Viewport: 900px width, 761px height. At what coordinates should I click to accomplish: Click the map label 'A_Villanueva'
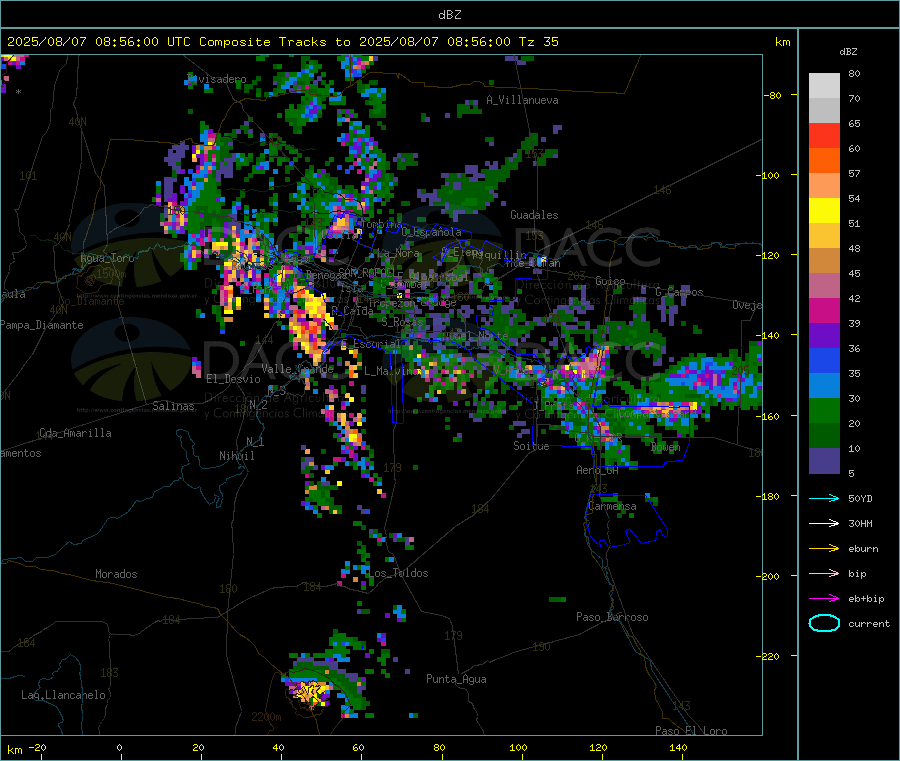point(522,100)
